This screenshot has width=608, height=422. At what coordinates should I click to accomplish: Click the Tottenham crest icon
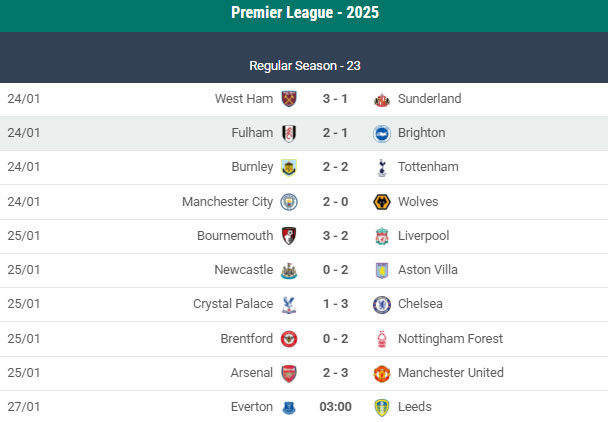381,167
